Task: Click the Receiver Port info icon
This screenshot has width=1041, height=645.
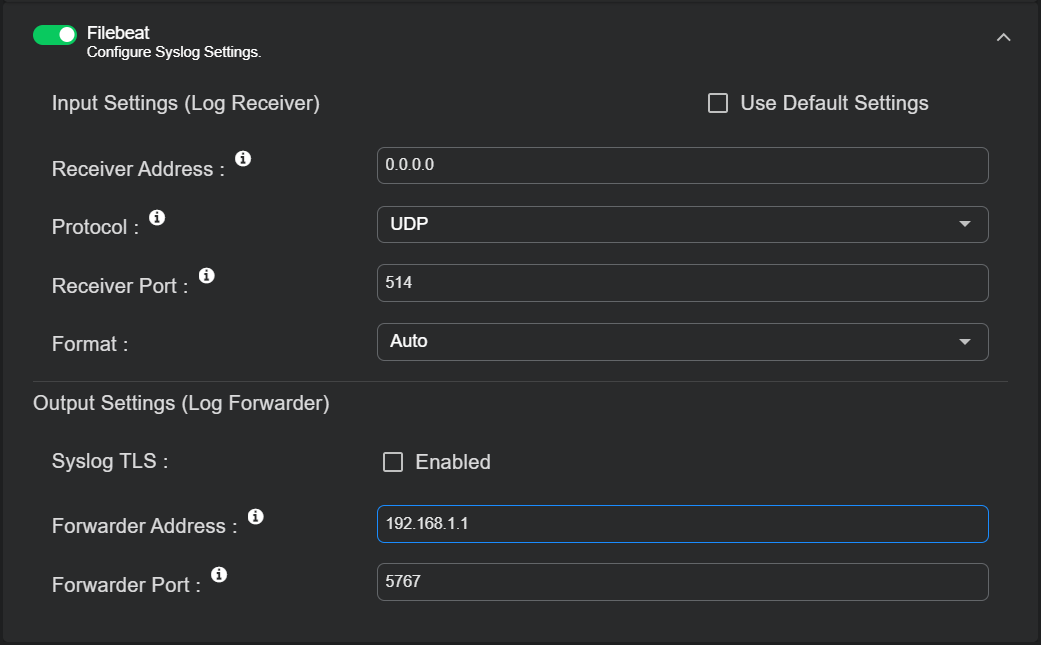Action: click(x=207, y=275)
